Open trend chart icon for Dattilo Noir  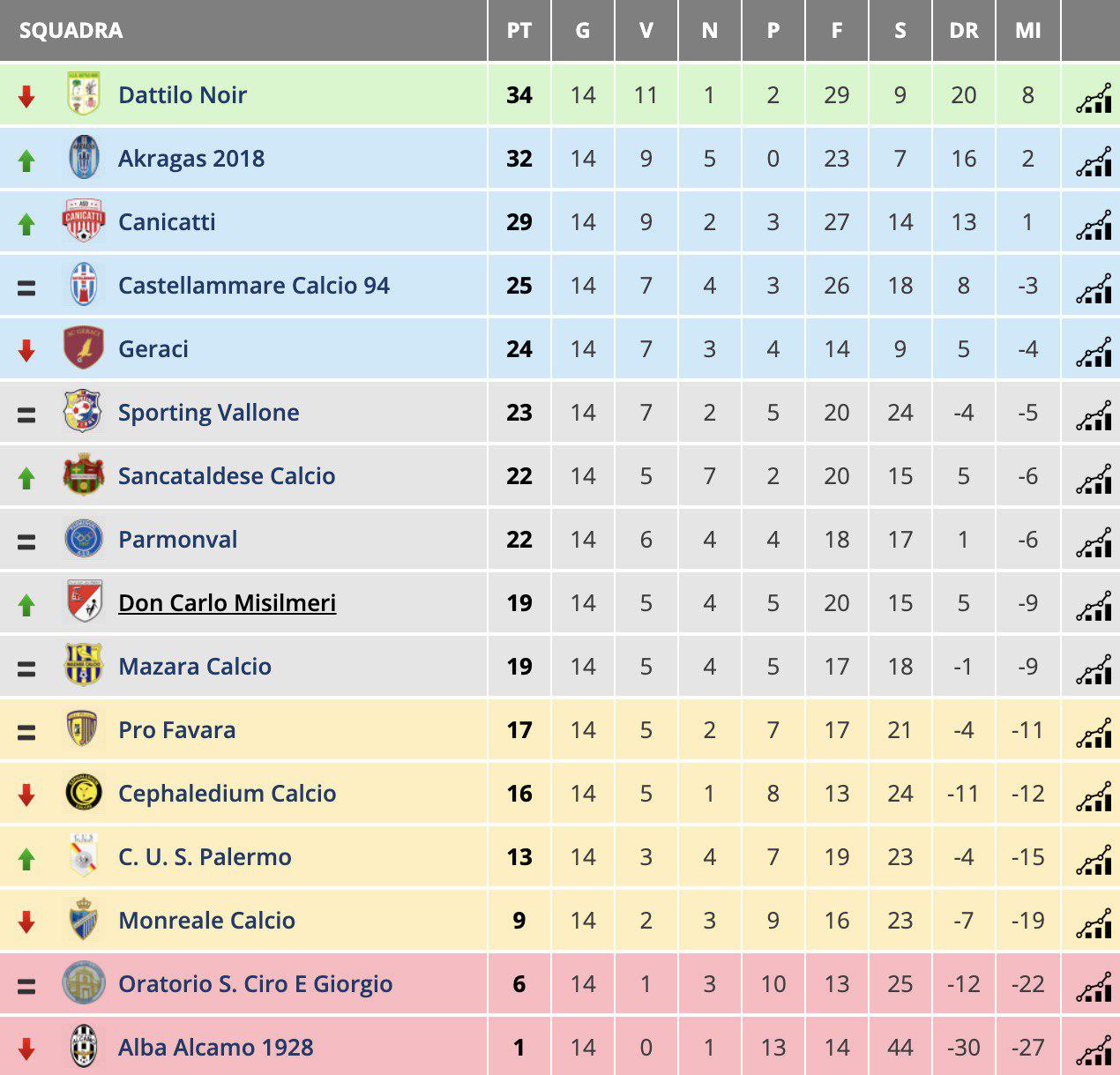click(x=1094, y=97)
